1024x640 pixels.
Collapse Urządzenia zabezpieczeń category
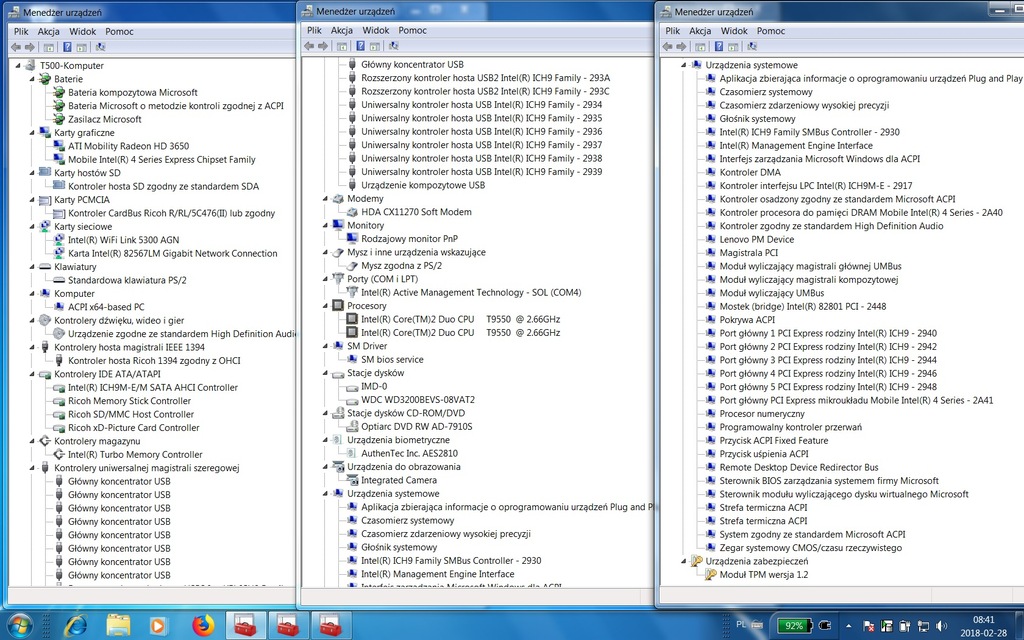click(683, 561)
